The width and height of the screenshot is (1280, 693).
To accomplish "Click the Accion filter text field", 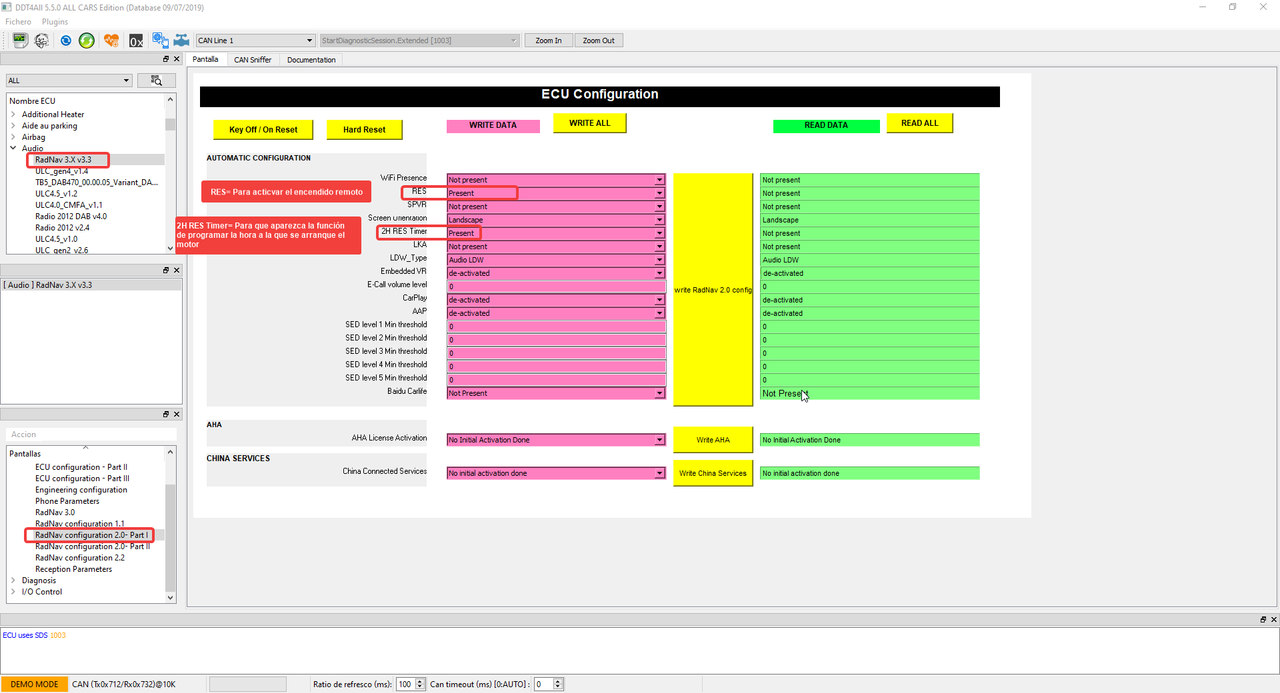I will pos(91,435).
